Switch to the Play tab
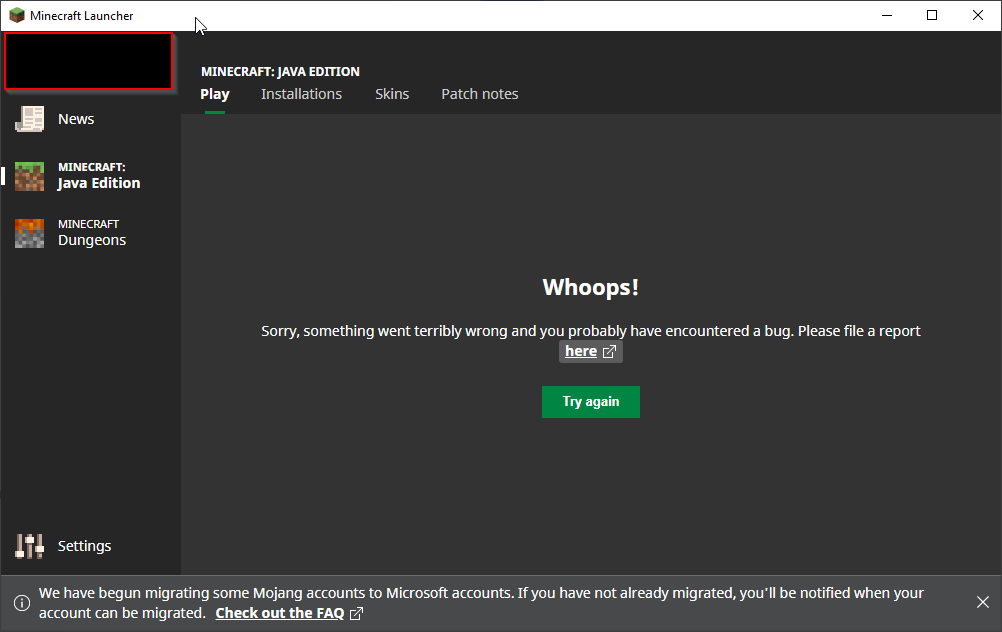Image resolution: width=1002 pixels, height=632 pixels. [215, 94]
